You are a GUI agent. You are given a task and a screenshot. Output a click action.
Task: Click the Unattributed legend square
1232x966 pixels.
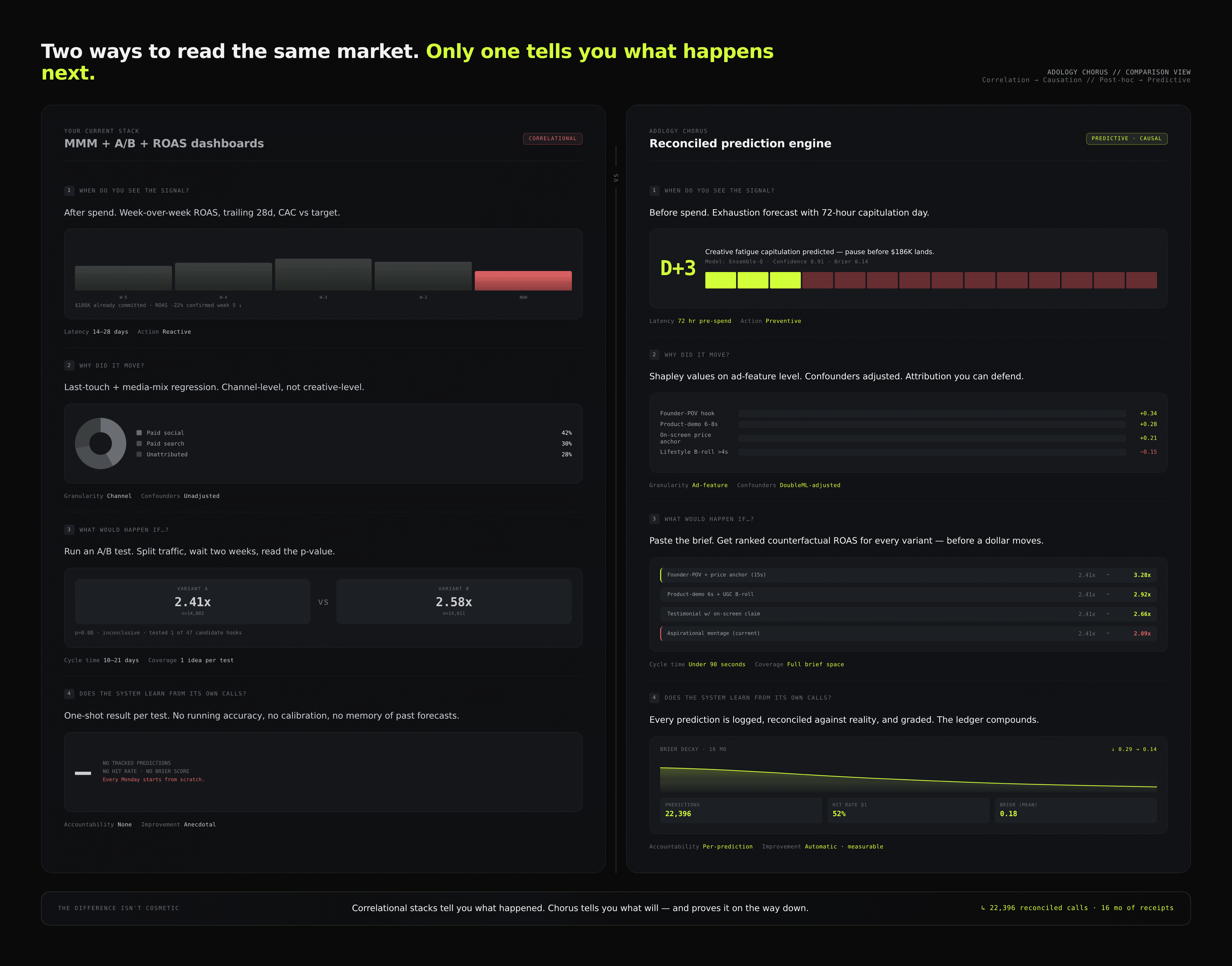tap(139, 454)
